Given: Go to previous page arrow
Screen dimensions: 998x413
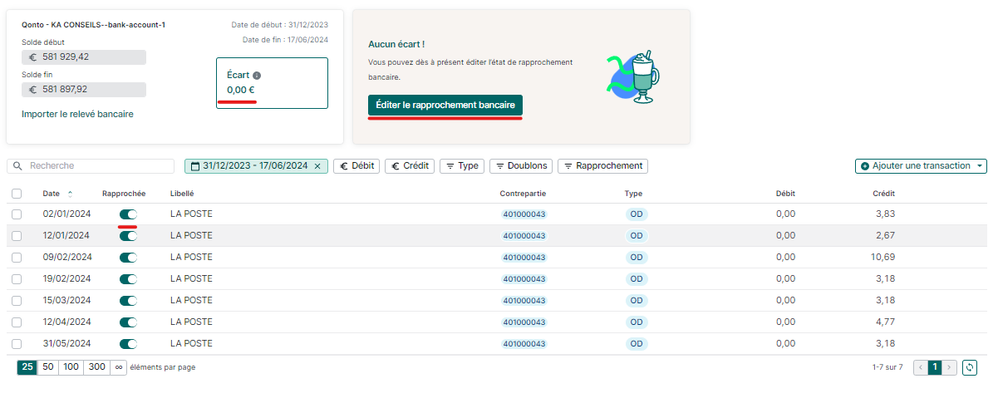Looking at the screenshot, I should (920, 367).
